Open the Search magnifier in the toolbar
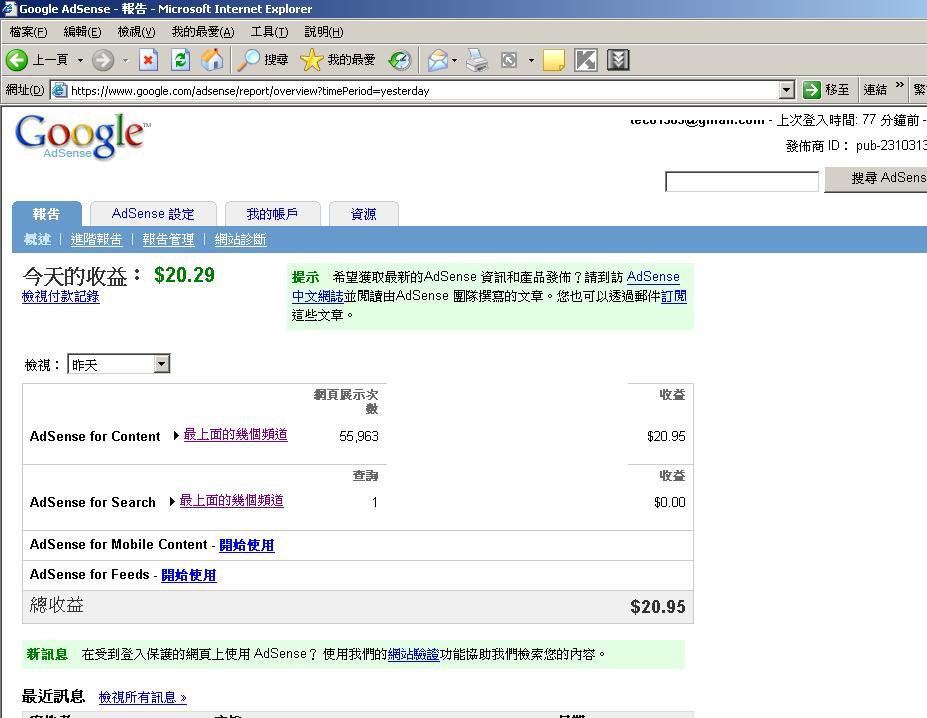The height and width of the screenshot is (718, 927). click(x=248, y=60)
